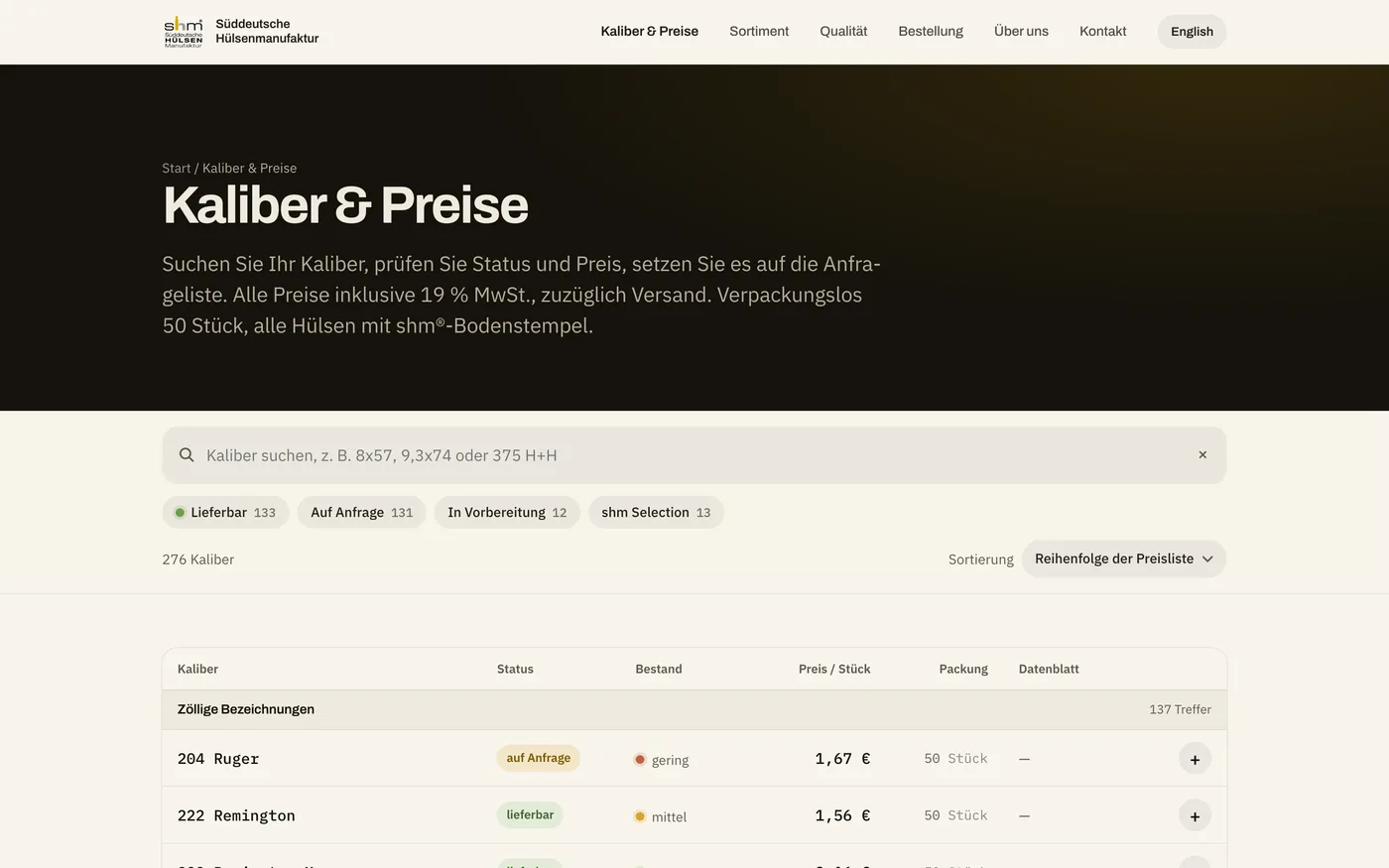This screenshot has width=1389, height=868.
Task: Click the Kaliber column header
Action: tap(197, 670)
